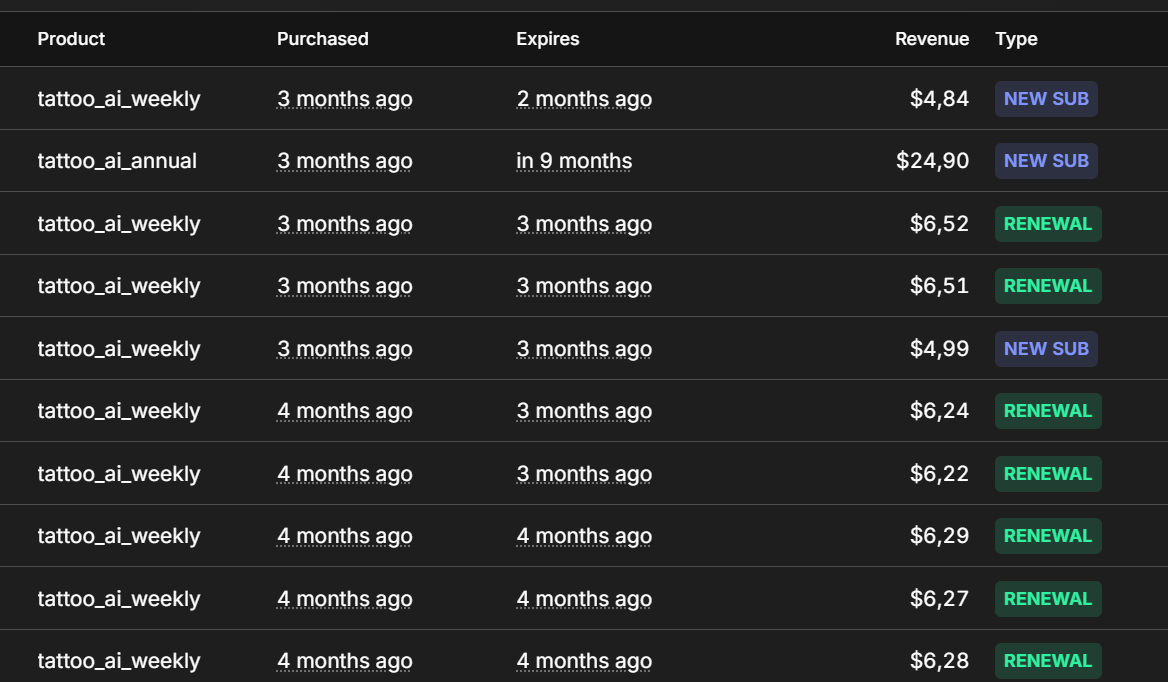The image size is (1168, 682).
Task: Click the RENEWAL badge for $6,24
Action: tap(1048, 411)
